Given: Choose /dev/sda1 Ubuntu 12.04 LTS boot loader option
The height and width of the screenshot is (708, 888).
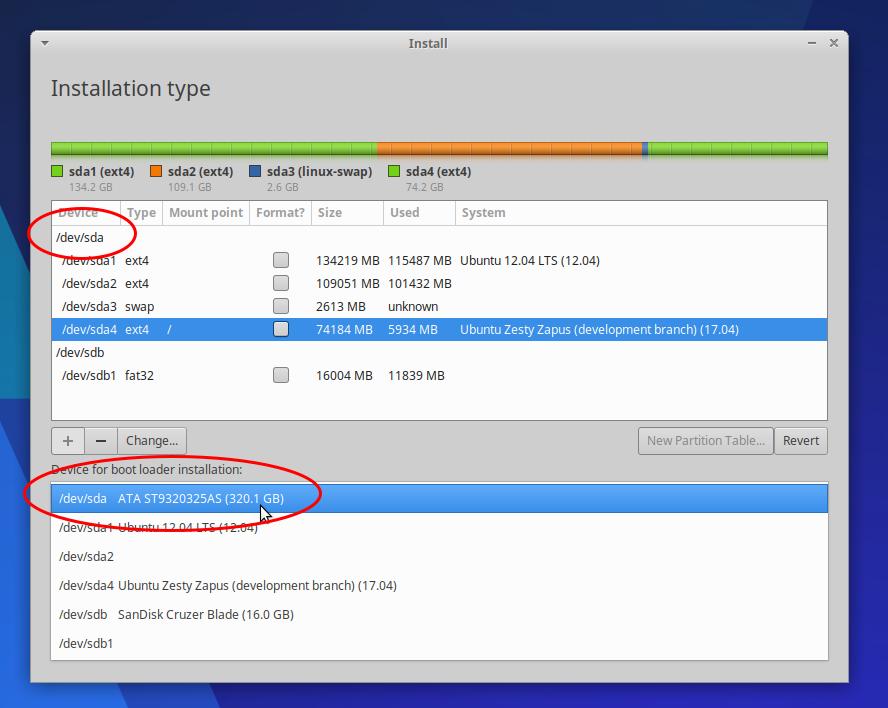Looking at the screenshot, I should [x=439, y=527].
